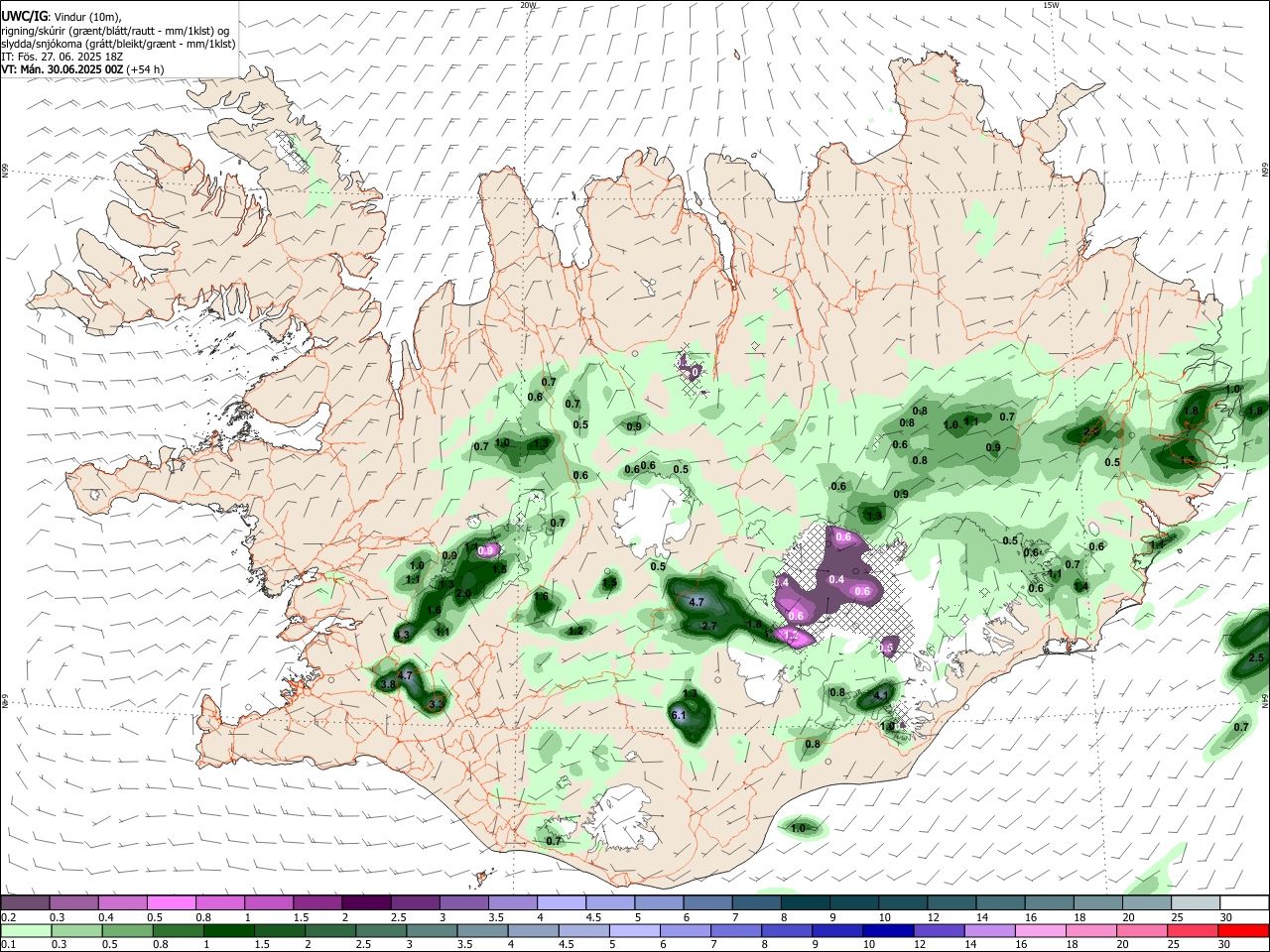This screenshot has width=1270, height=952.
Task: Select rain scale swatch between 5 and 6
Action: (x=633, y=931)
